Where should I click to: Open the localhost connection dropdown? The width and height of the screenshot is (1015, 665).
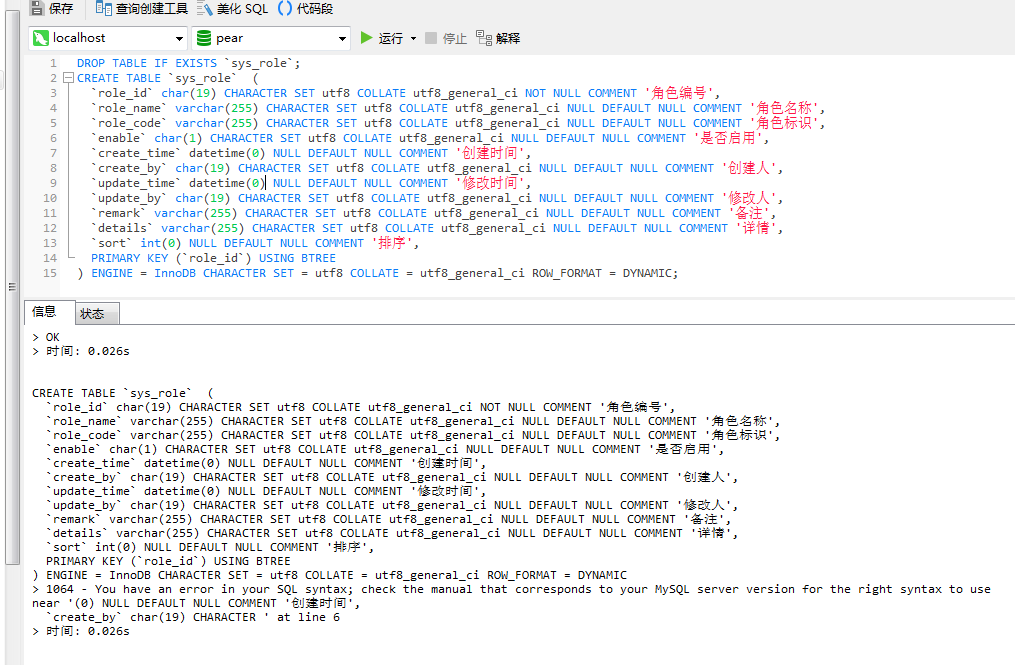(178, 37)
